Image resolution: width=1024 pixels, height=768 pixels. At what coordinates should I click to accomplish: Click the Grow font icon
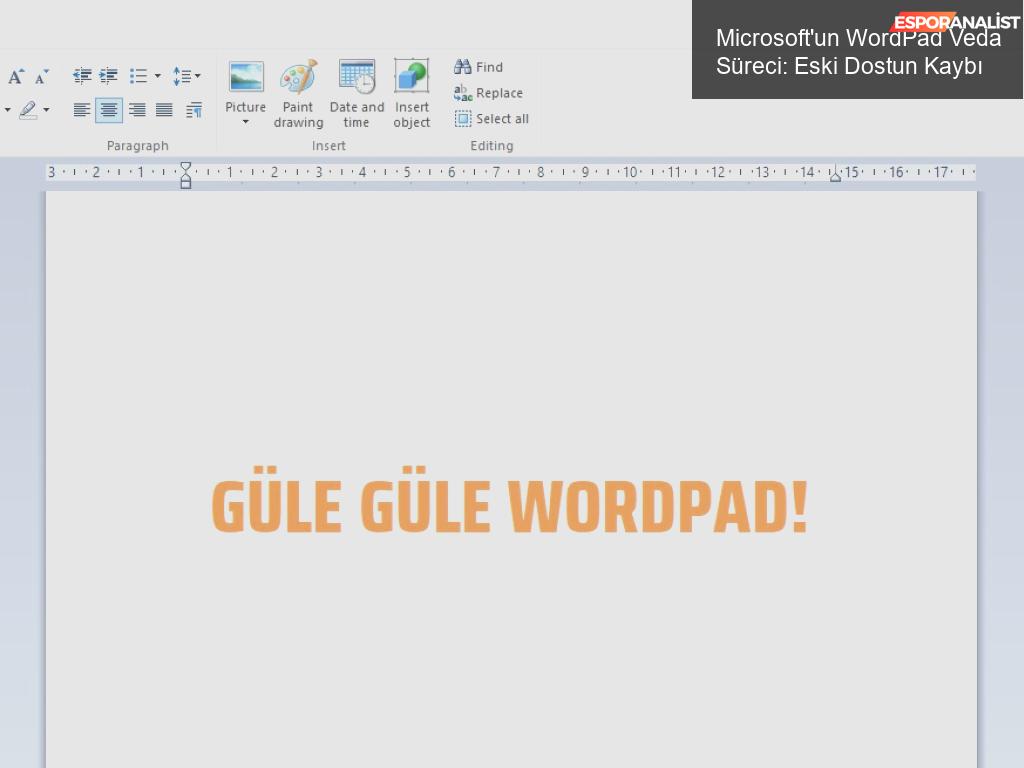tap(16, 77)
